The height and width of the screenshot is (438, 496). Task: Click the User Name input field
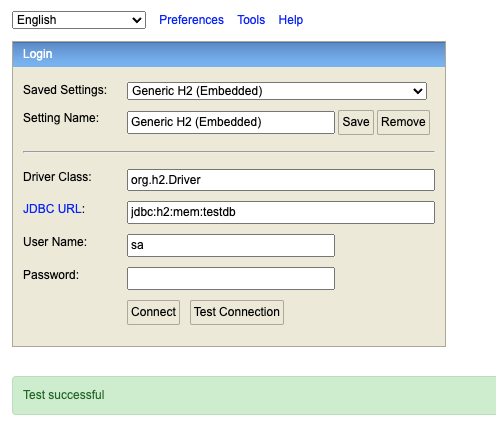pyautogui.click(x=231, y=245)
